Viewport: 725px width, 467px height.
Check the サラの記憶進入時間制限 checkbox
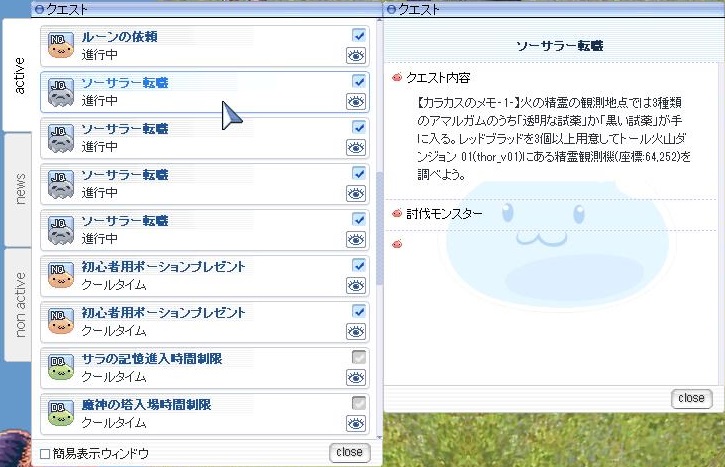click(x=359, y=357)
